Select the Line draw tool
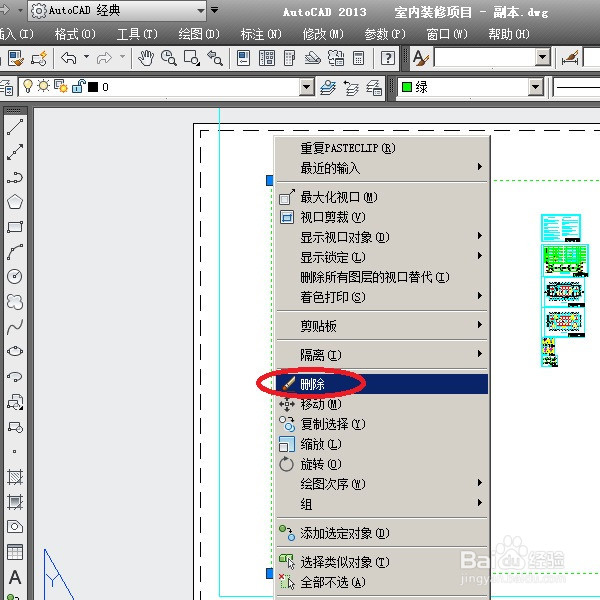 [x=15, y=127]
